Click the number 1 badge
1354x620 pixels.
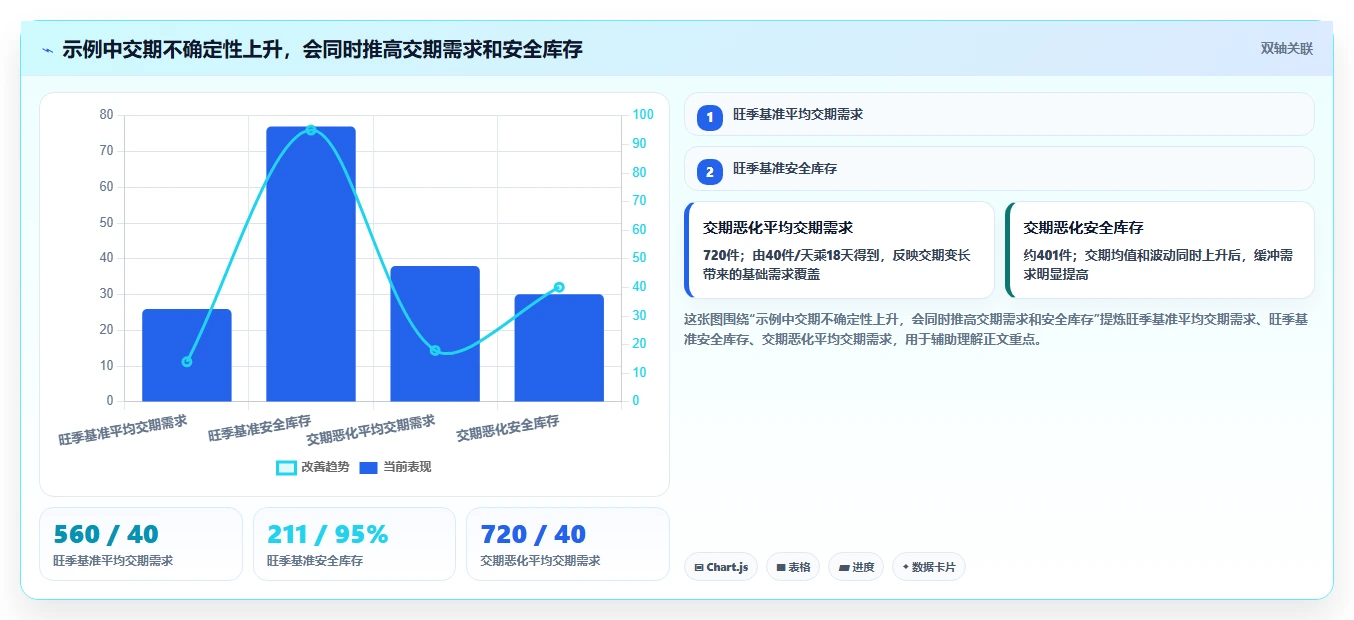tap(710, 117)
